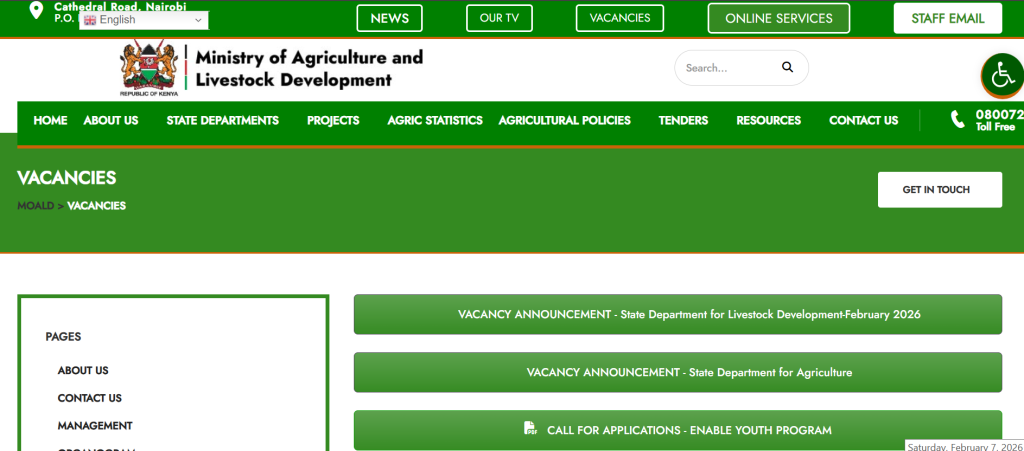
Task: Click the Online Services button
Action: [778, 18]
